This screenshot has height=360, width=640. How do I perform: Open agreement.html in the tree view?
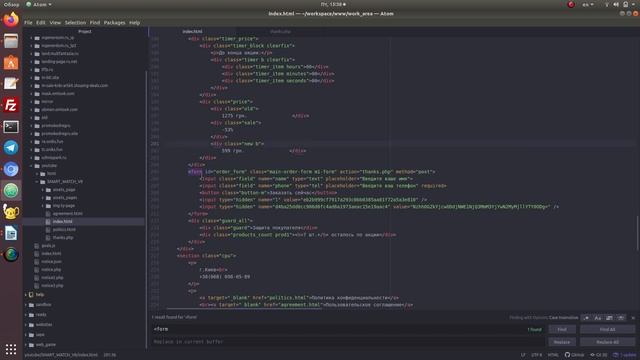click(68, 213)
